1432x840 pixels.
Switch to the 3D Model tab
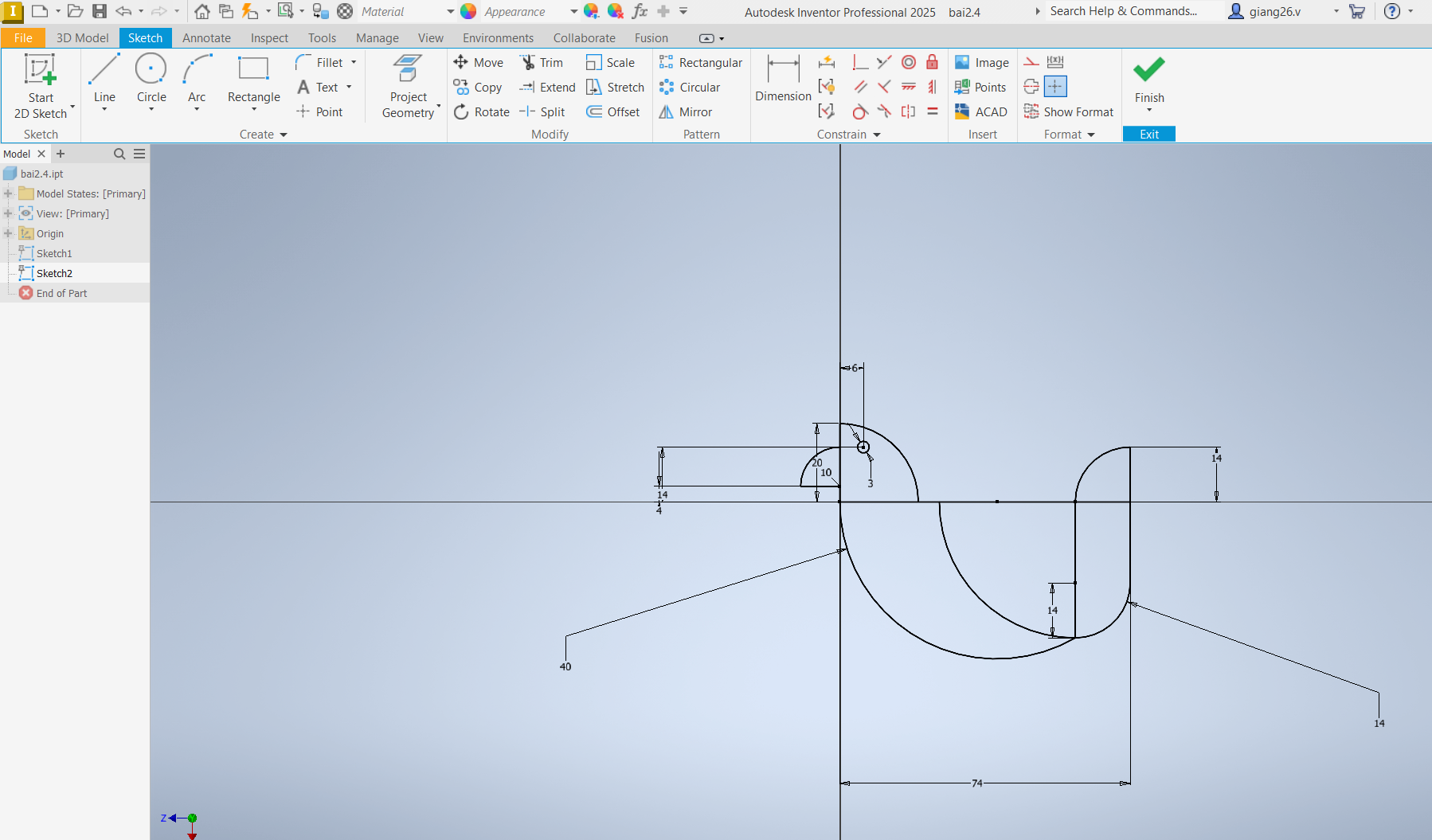coord(82,38)
